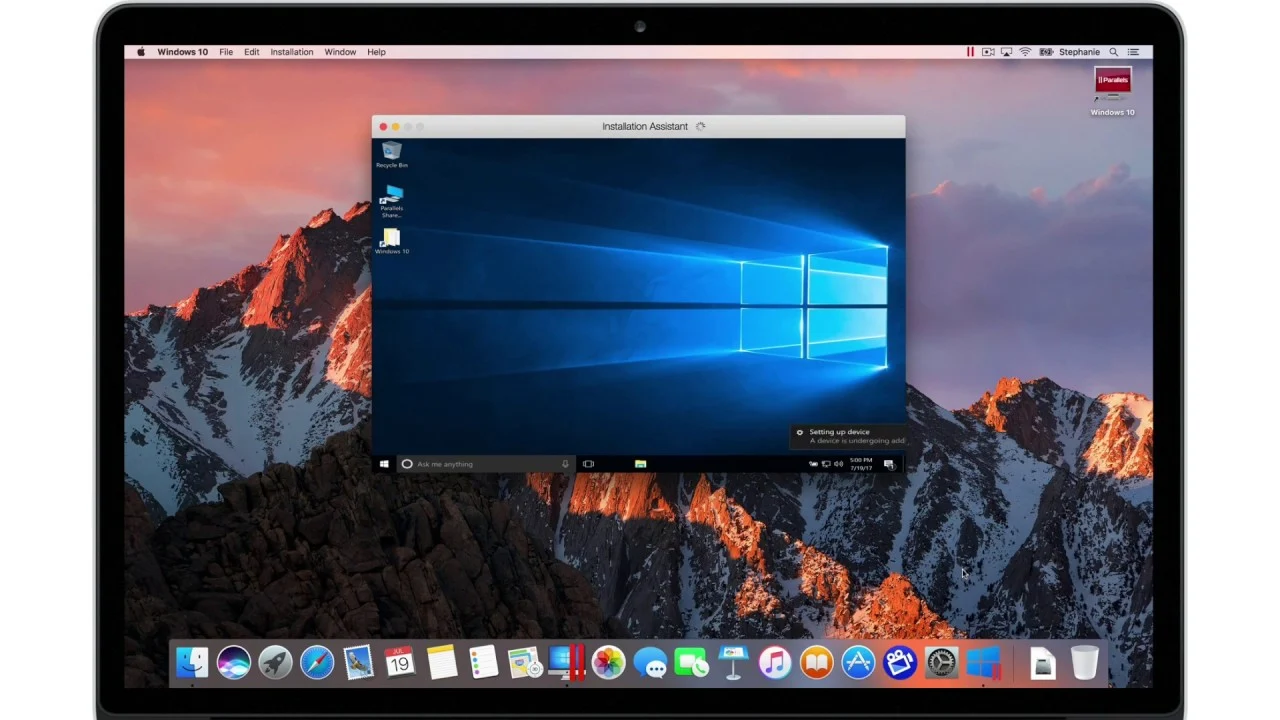Open the Windows Start button

coord(384,464)
